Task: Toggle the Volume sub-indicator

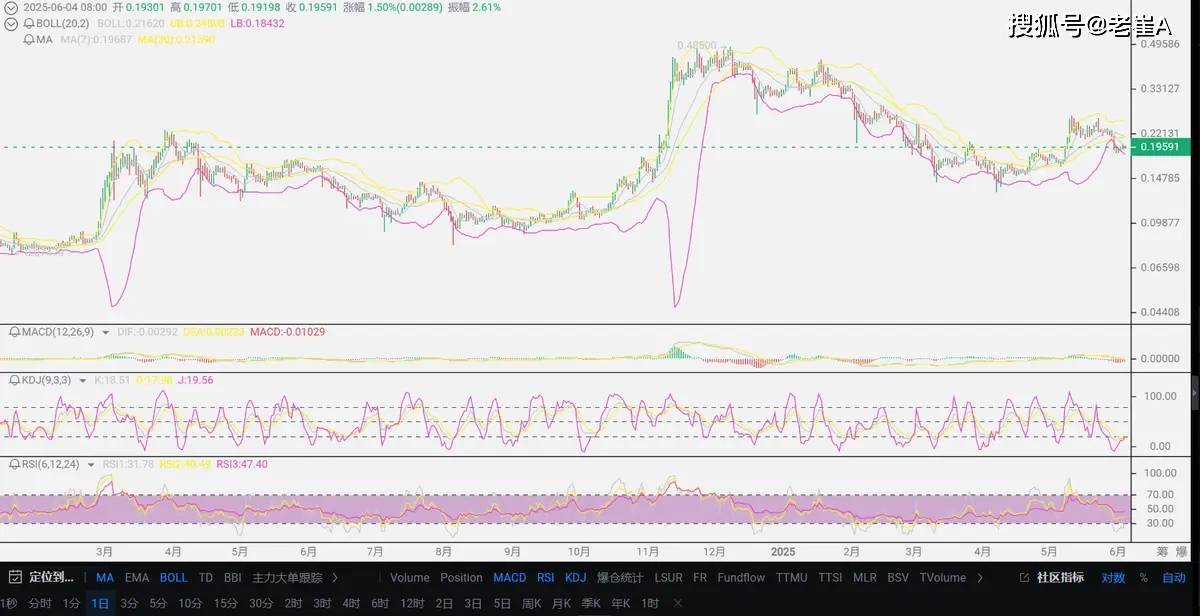Action: [x=410, y=577]
